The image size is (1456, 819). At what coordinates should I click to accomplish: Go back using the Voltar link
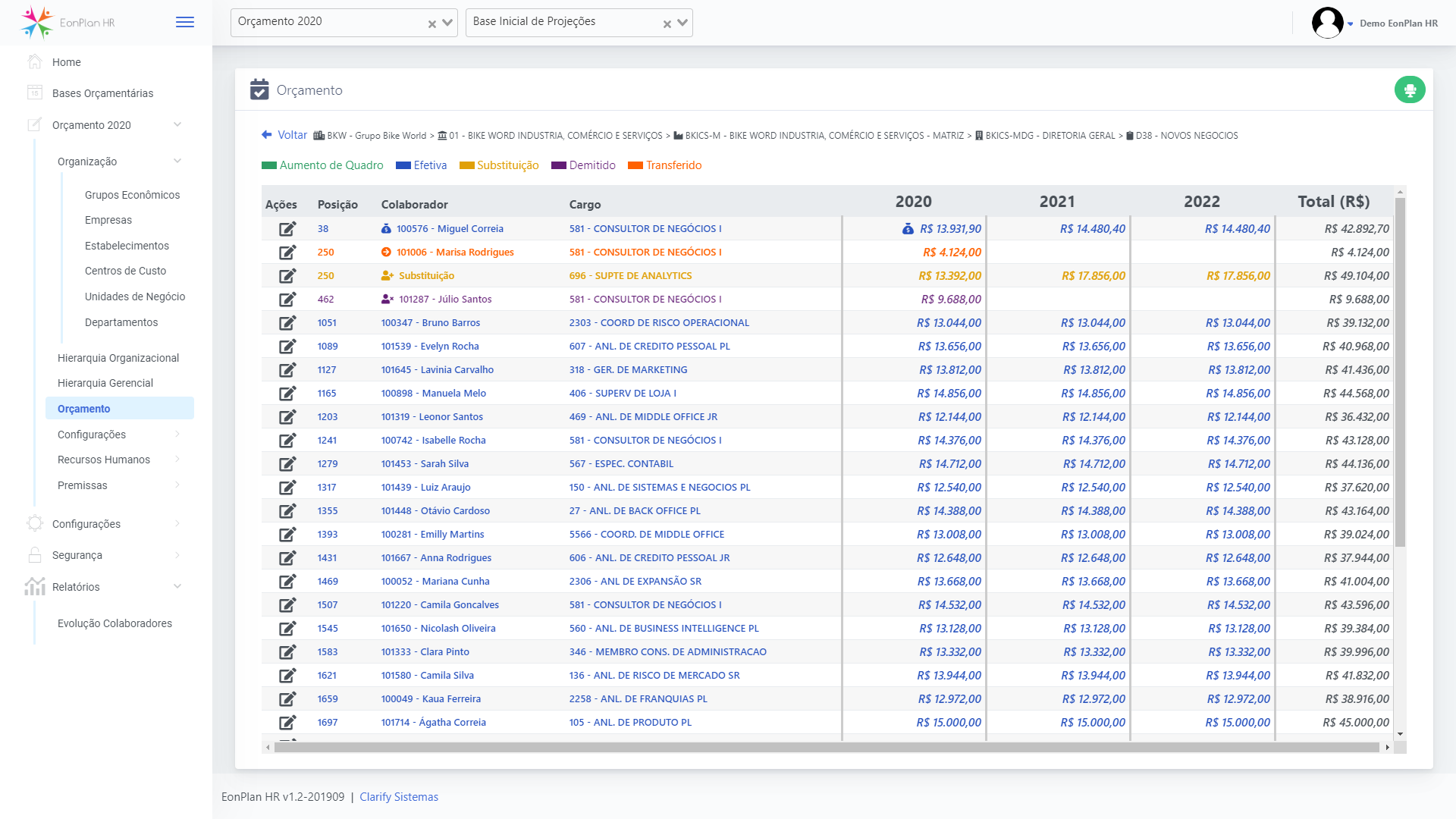click(x=284, y=135)
